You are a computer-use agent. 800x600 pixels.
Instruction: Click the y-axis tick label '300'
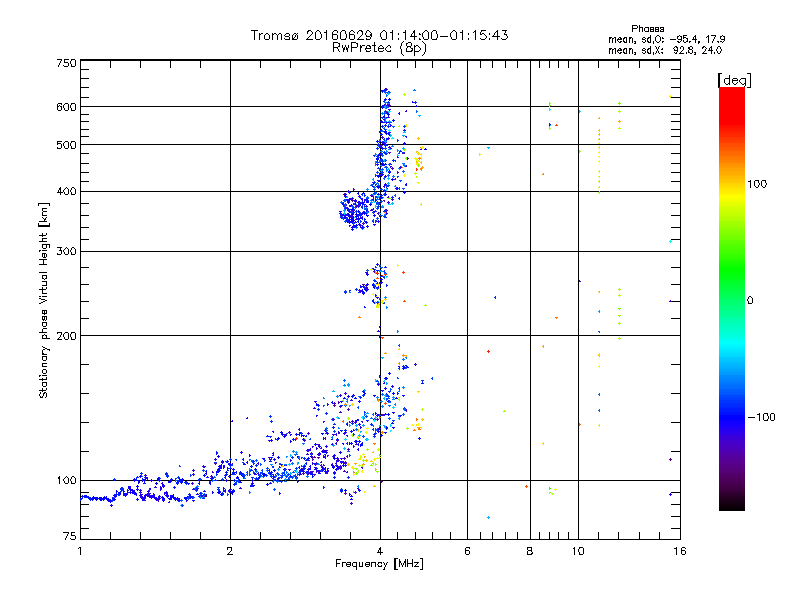66,252
